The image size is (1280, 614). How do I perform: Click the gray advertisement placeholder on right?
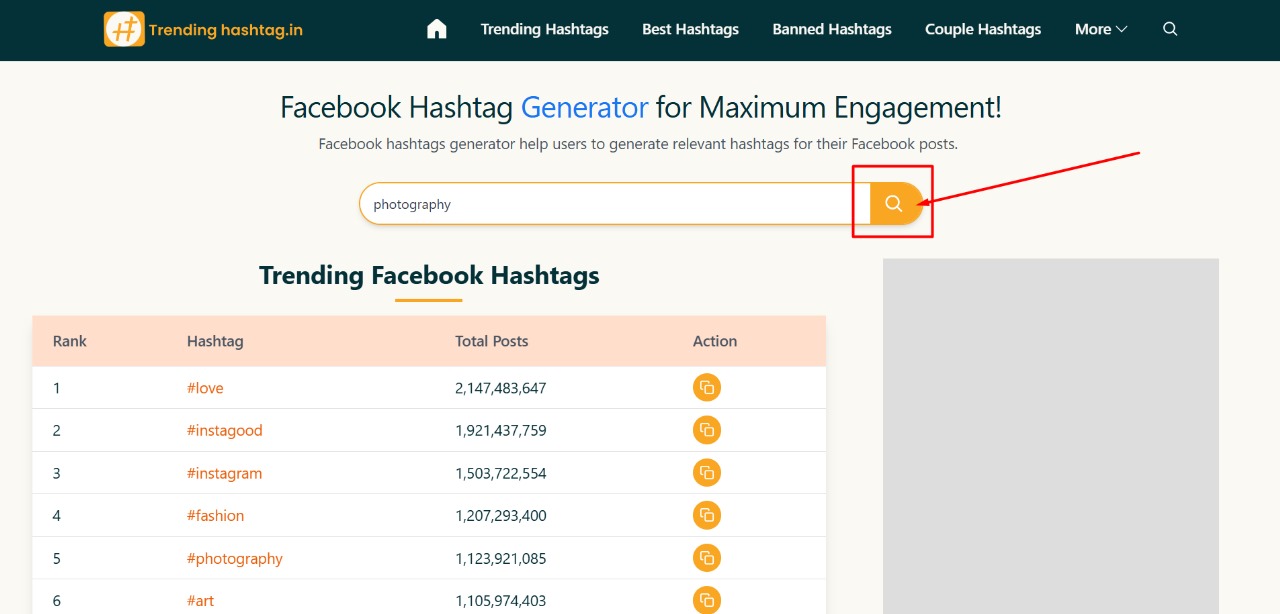[1050, 436]
